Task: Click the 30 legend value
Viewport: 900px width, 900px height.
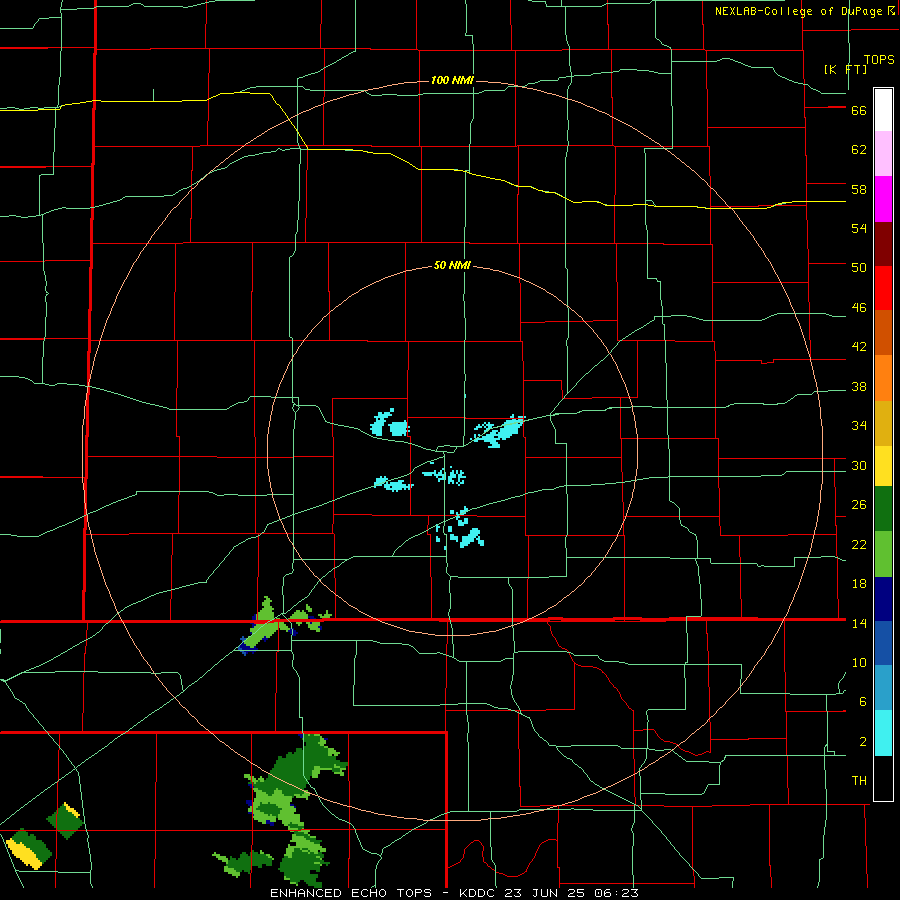Action: coord(859,465)
